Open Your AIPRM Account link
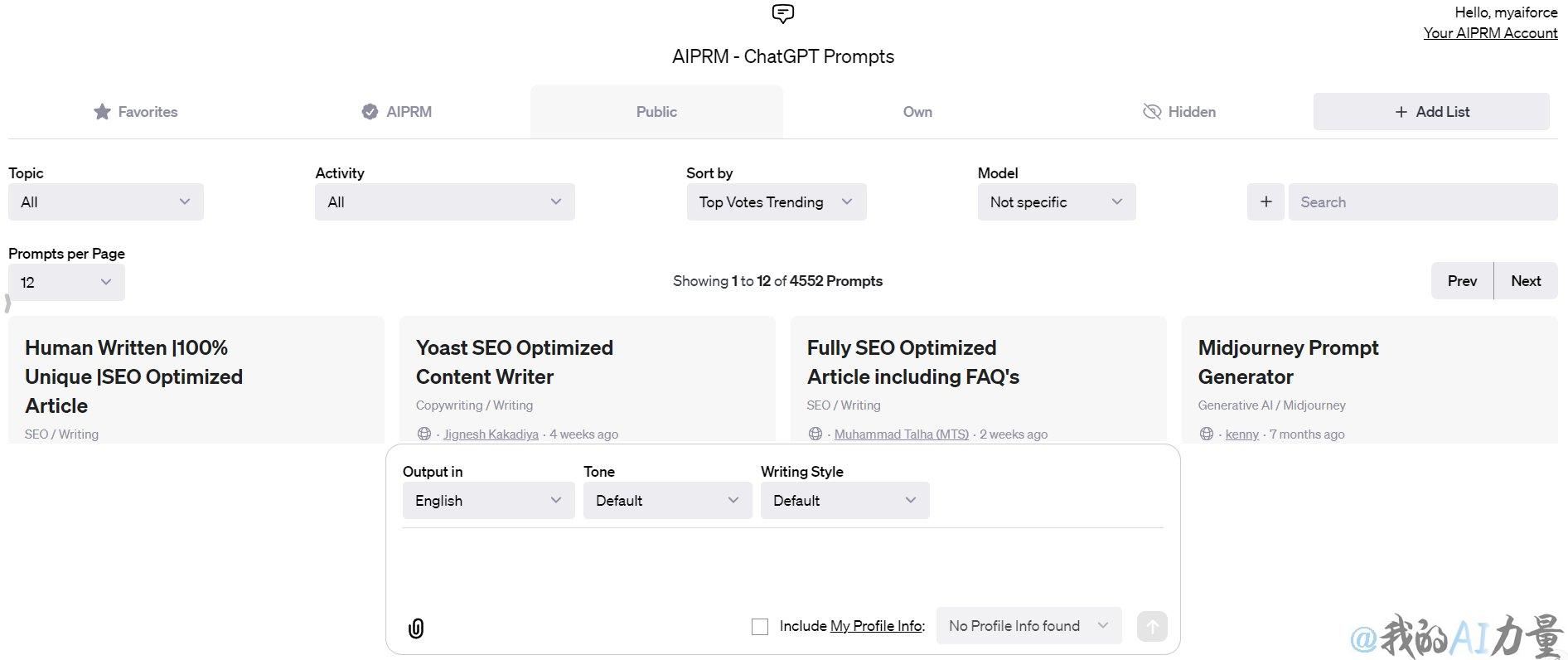This screenshot has height=660, width=1568. click(x=1490, y=33)
